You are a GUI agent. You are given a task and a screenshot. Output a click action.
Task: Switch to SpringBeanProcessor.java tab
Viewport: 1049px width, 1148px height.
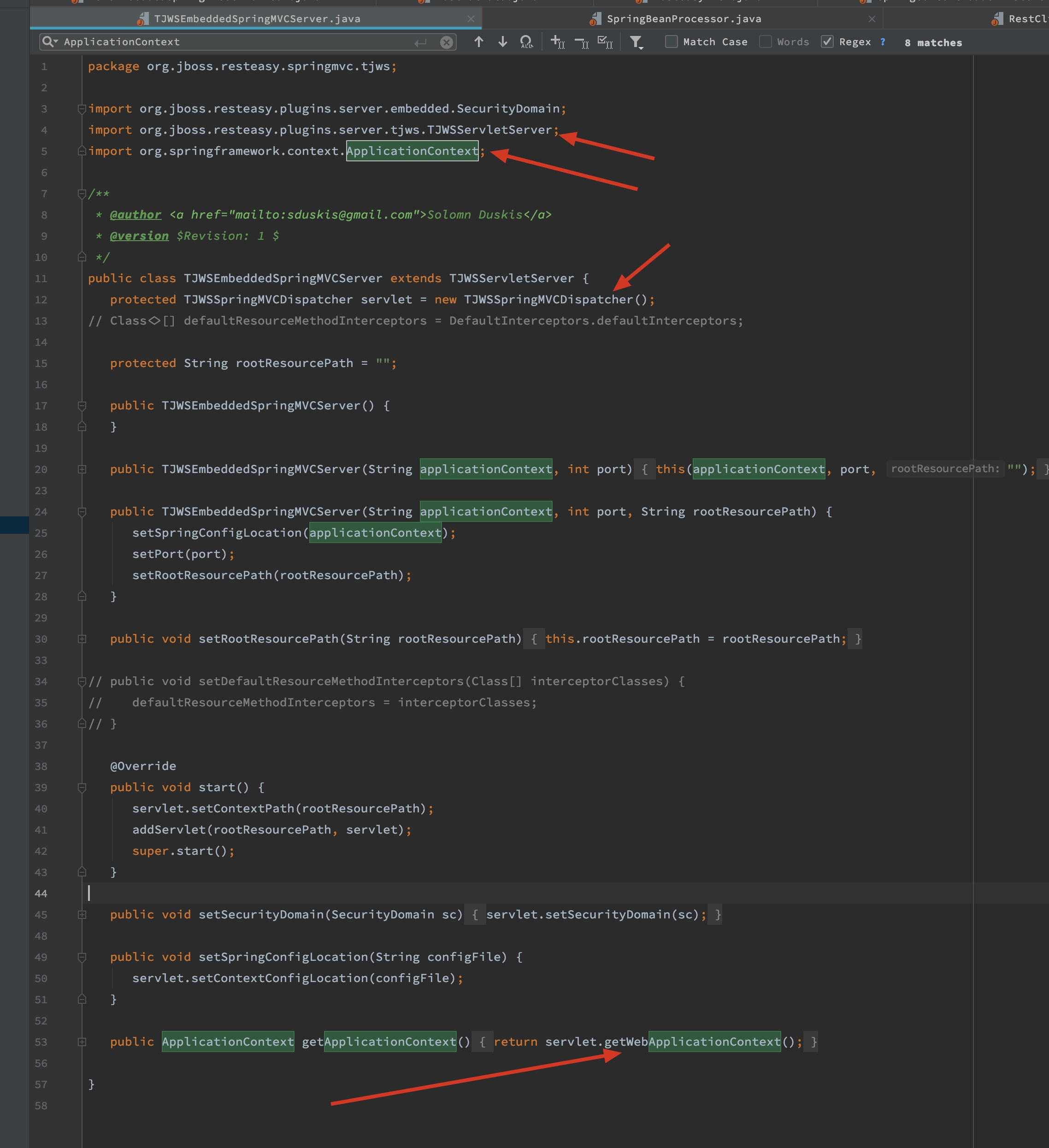683,19
